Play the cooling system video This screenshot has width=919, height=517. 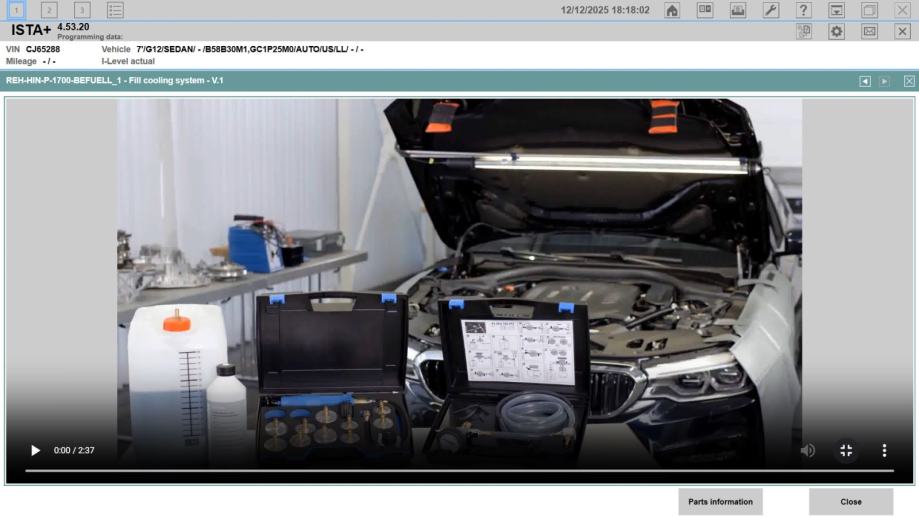point(35,450)
